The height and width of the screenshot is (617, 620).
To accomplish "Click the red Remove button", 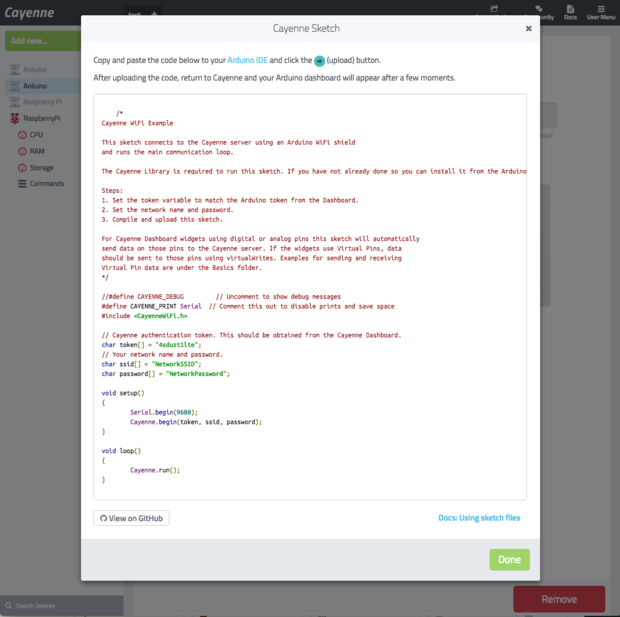I will [x=559, y=599].
